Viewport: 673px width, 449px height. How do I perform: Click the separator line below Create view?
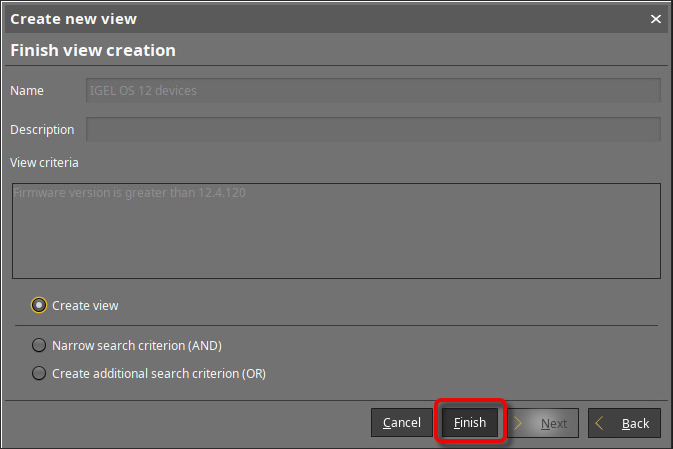pos(336,325)
